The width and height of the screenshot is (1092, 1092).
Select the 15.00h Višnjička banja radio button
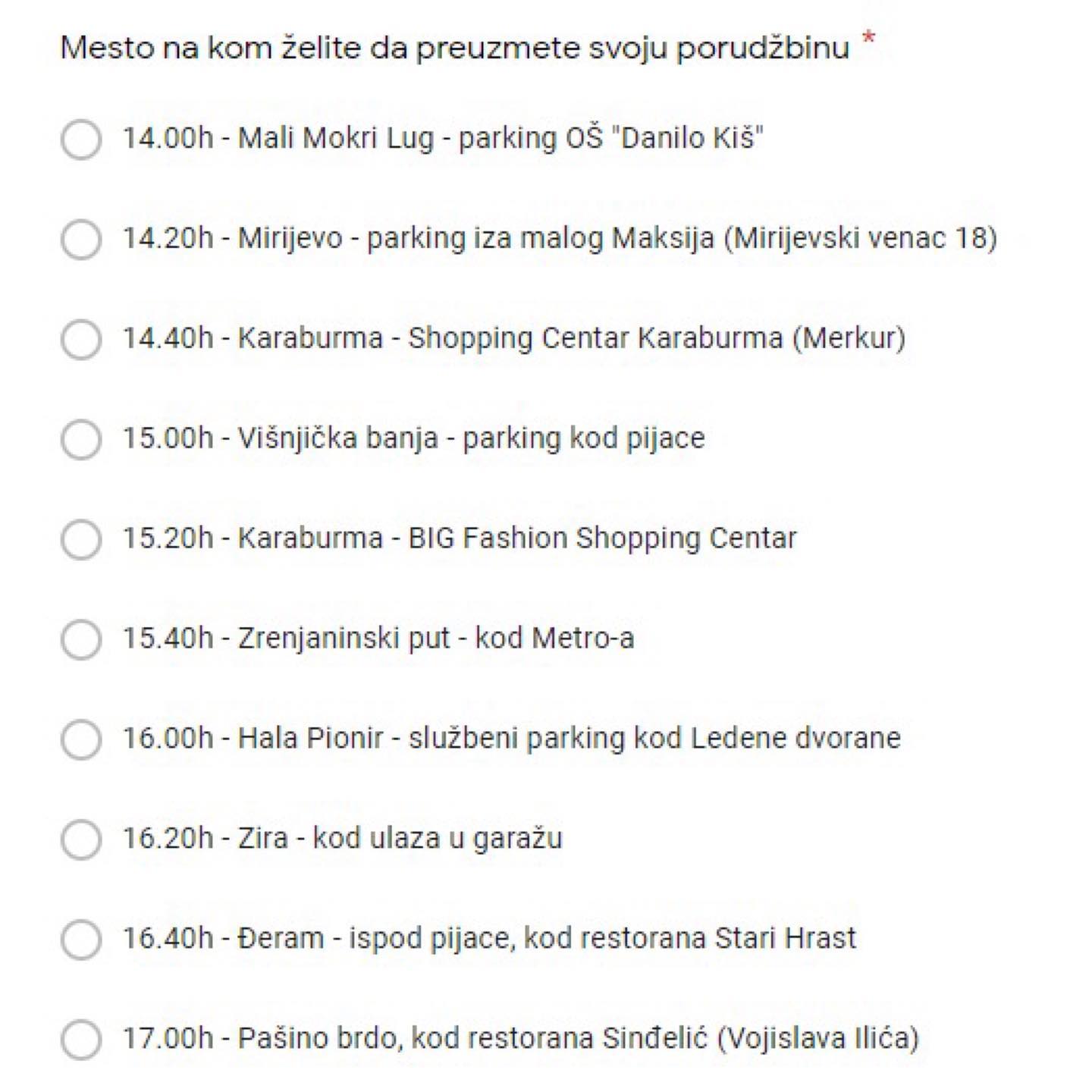click(x=81, y=439)
